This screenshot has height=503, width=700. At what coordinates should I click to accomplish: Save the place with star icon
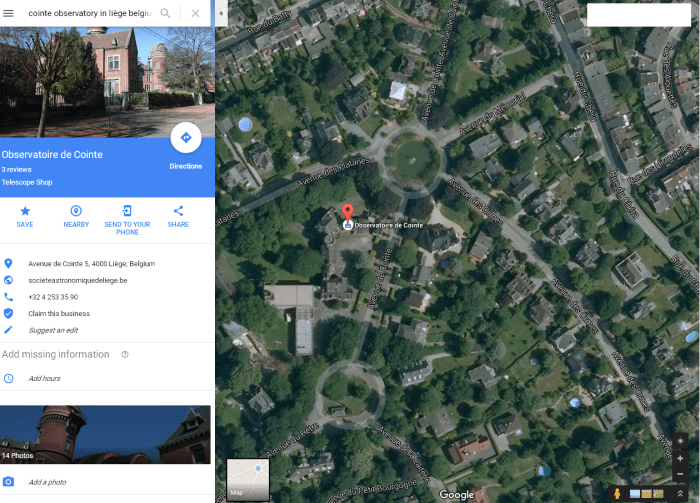pyautogui.click(x=25, y=216)
